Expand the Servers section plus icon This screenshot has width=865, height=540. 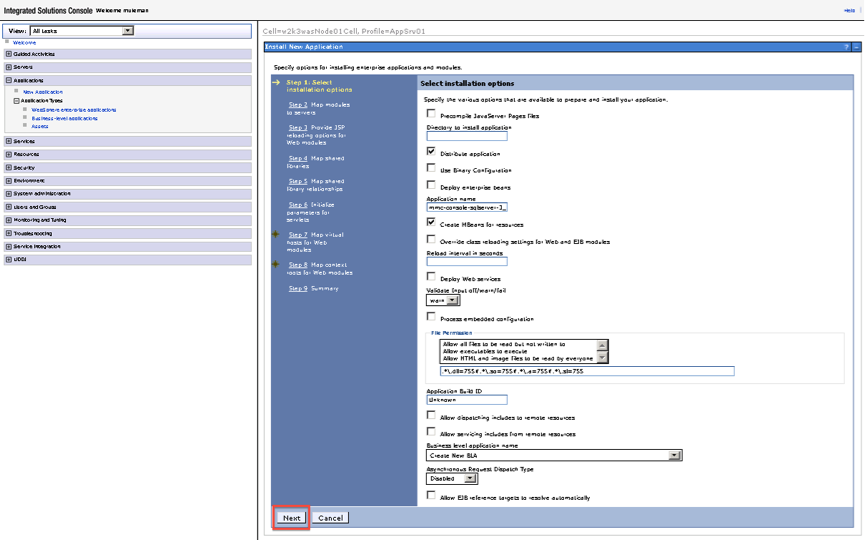pyautogui.click(x=9, y=67)
